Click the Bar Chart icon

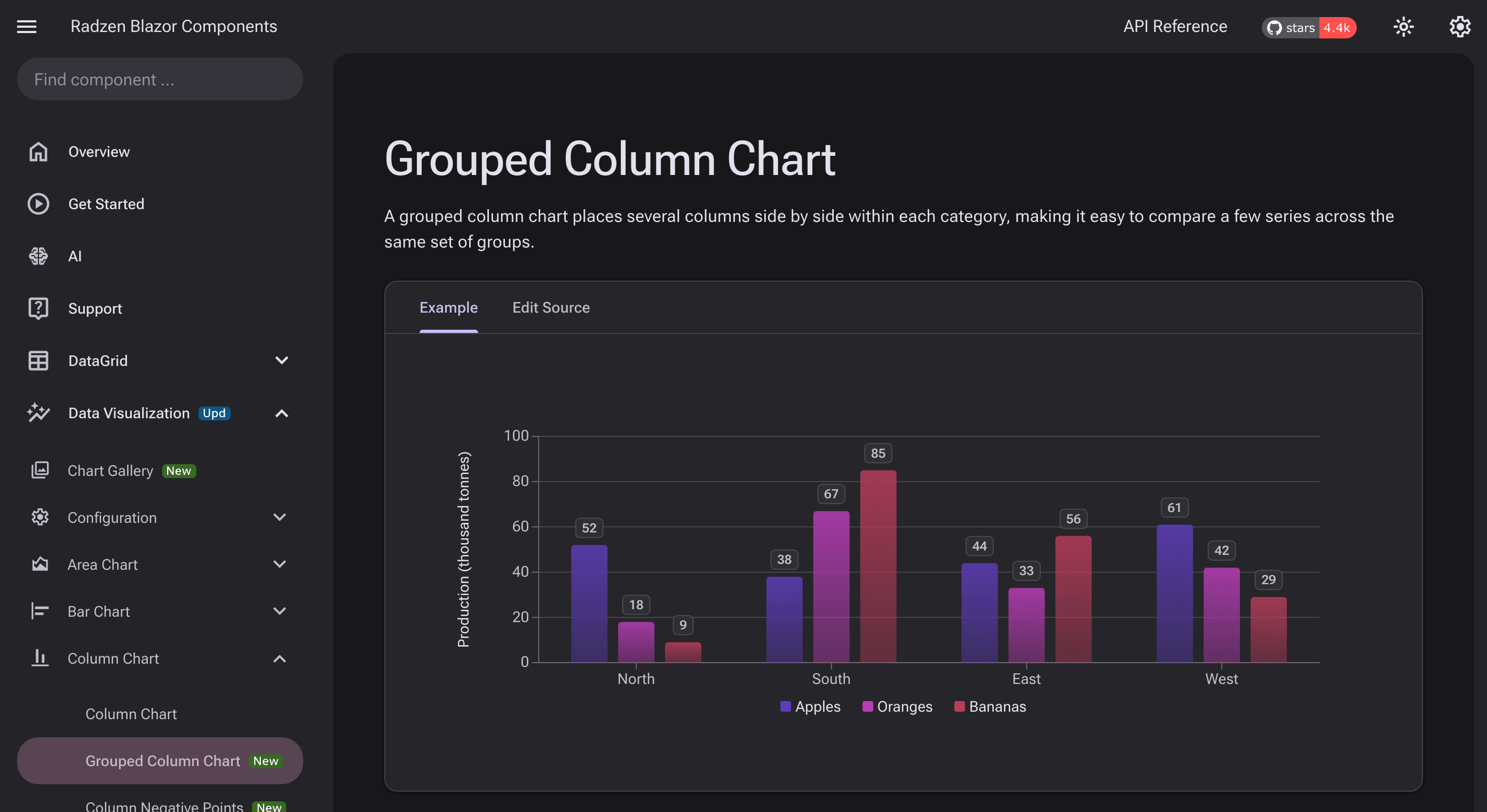[40, 610]
